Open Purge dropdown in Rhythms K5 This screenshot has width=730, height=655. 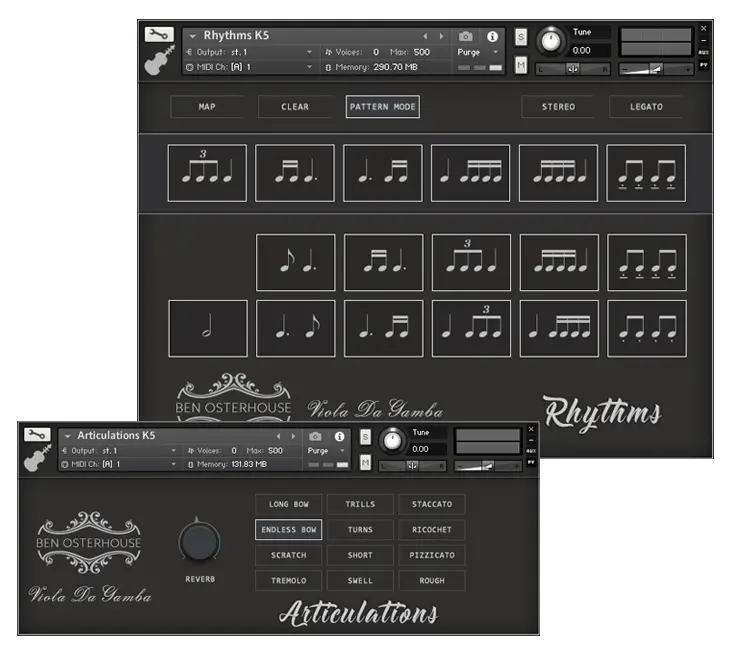click(495, 52)
